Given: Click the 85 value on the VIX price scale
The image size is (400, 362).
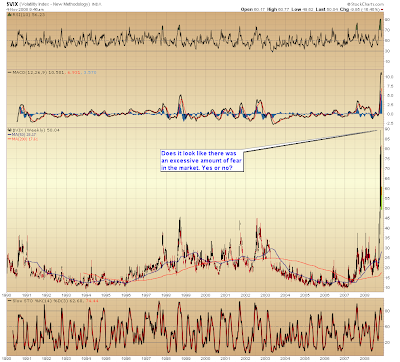Looking at the screenshot, I should (388, 139).
